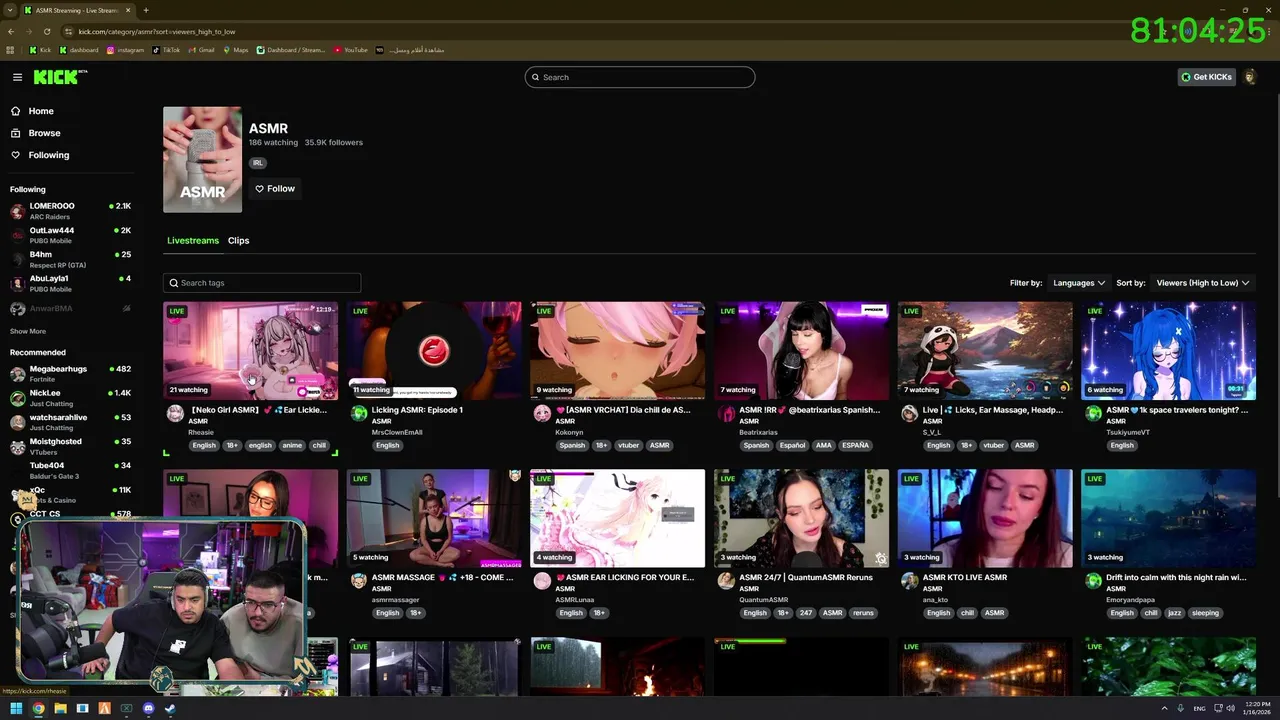The image size is (1280, 720).
Task: Open a new Chrome tab
Action: (146, 10)
